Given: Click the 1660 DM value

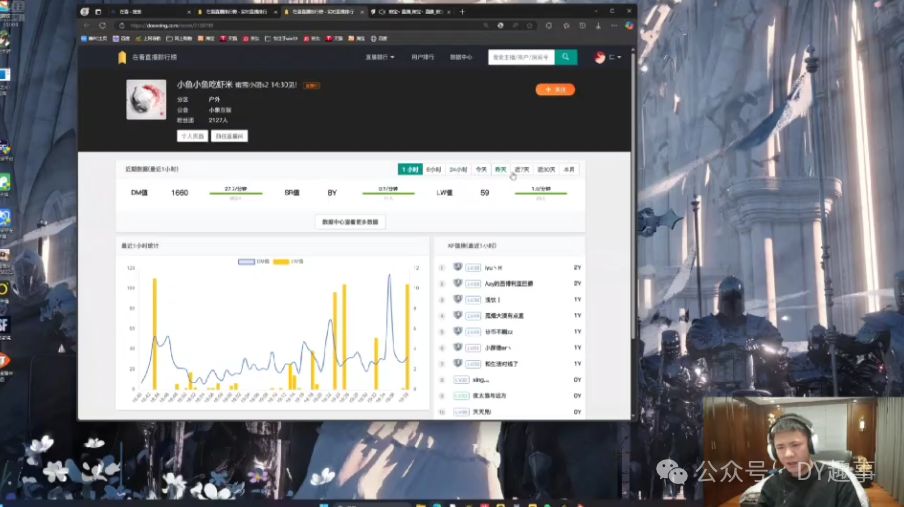Looking at the screenshot, I should click(x=179, y=193).
